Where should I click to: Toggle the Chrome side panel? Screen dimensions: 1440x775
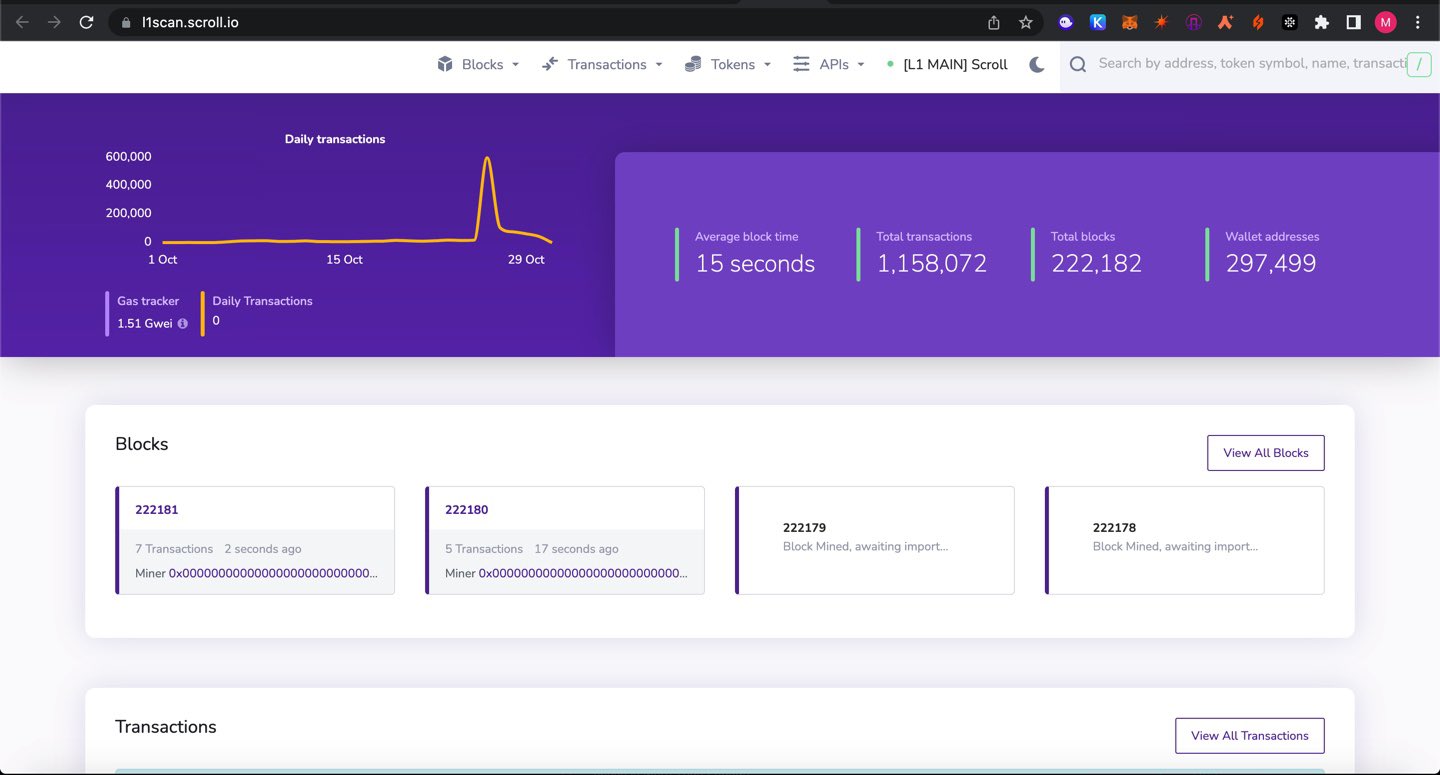1353,22
